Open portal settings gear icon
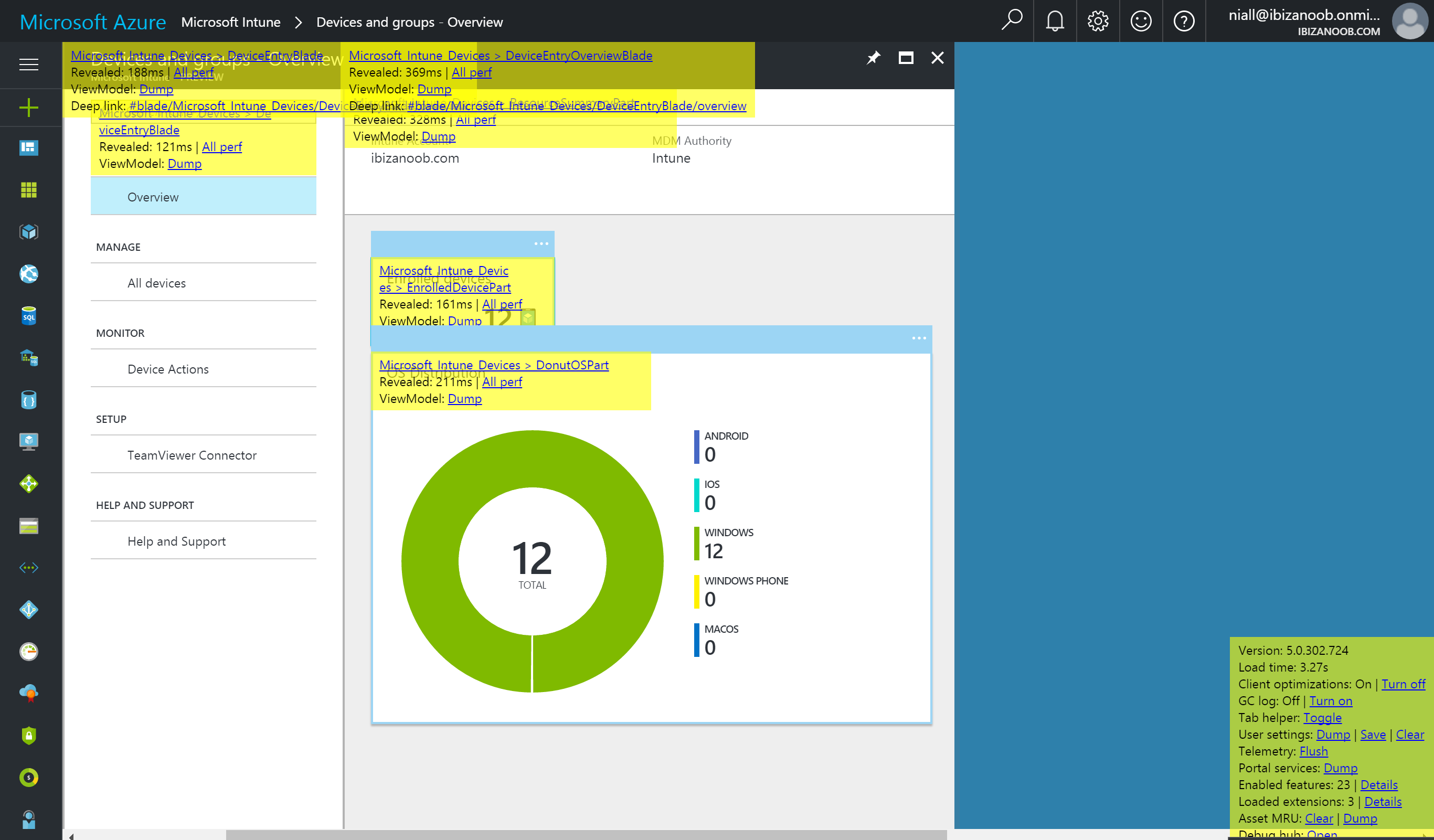The width and height of the screenshot is (1434, 840). click(1098, 21)
